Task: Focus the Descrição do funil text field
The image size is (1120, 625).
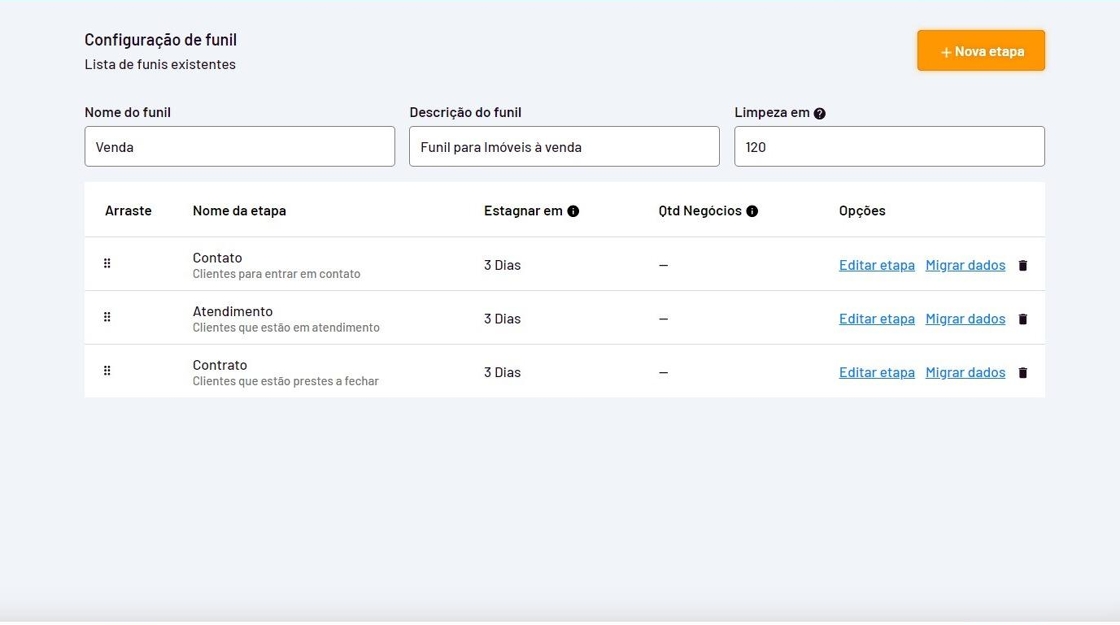Action: [x=564, y=147]
